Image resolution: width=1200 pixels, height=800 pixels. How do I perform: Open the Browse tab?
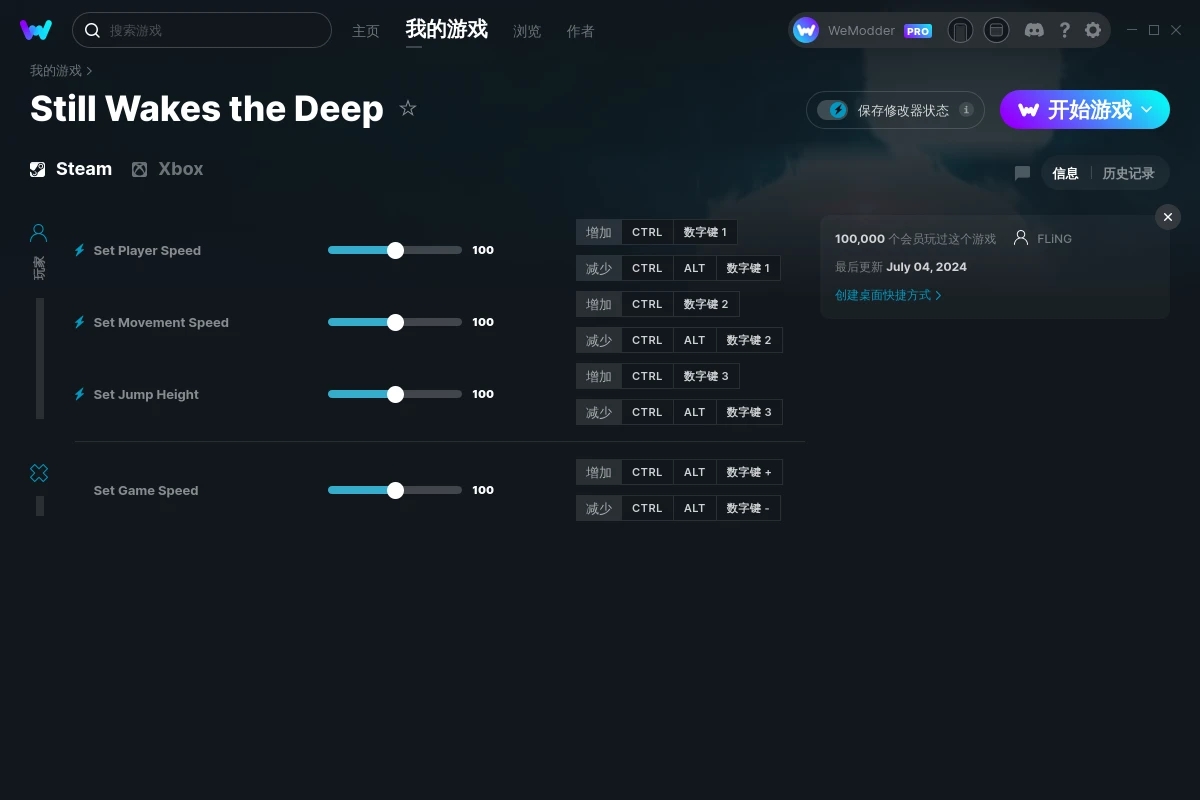pos(527,31)
